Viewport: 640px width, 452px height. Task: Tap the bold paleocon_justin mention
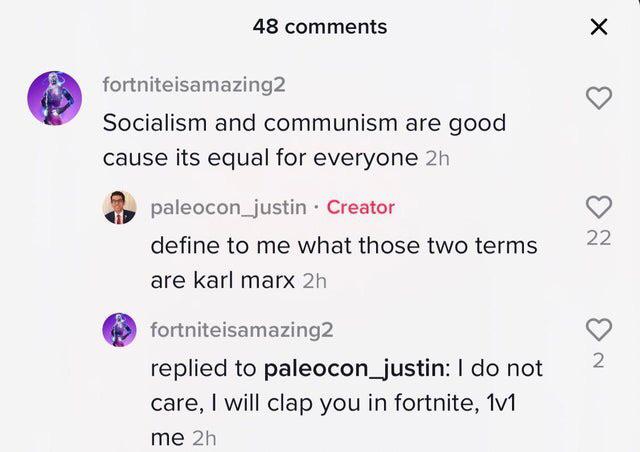[354, 368]
